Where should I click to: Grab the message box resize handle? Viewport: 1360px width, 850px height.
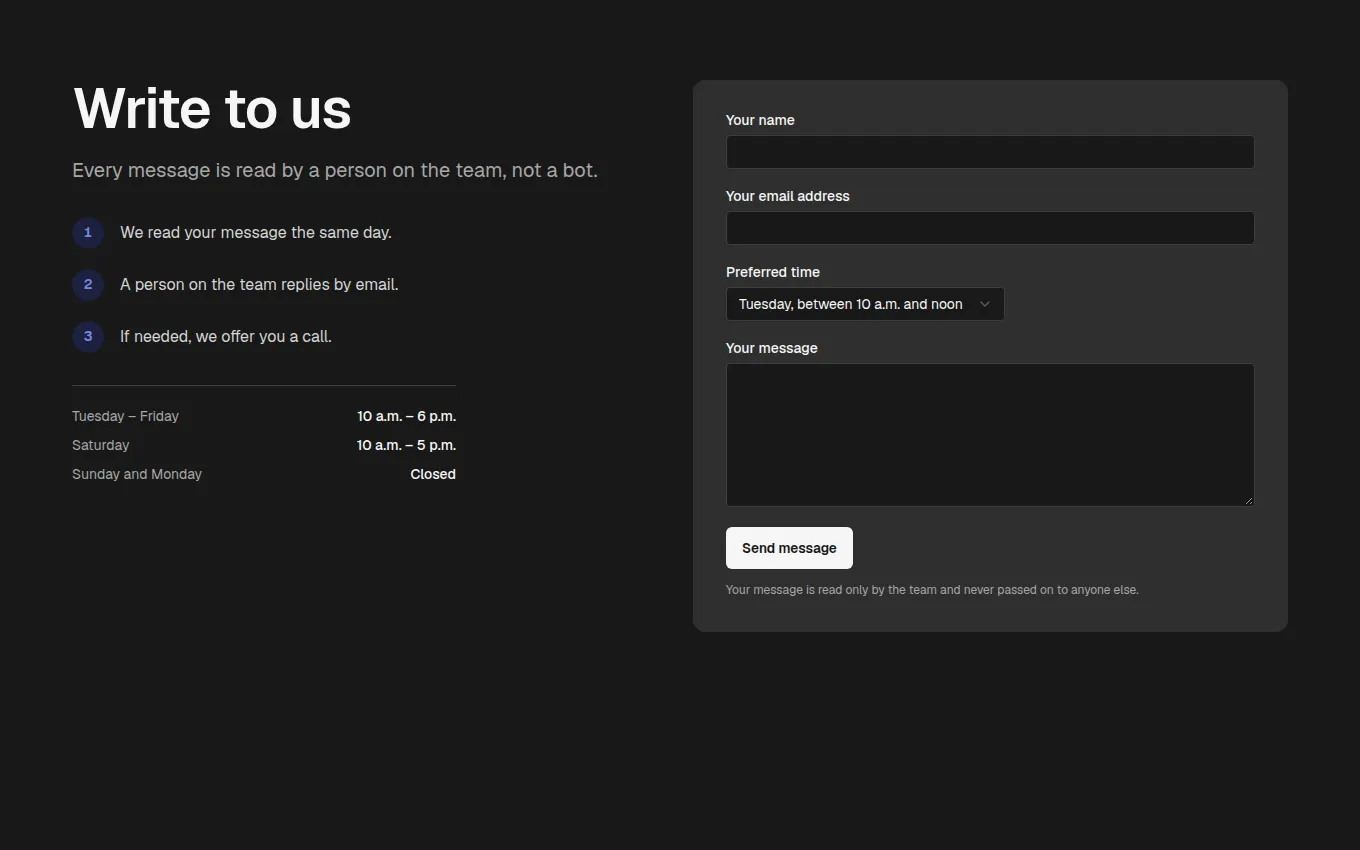(1248, 500)
